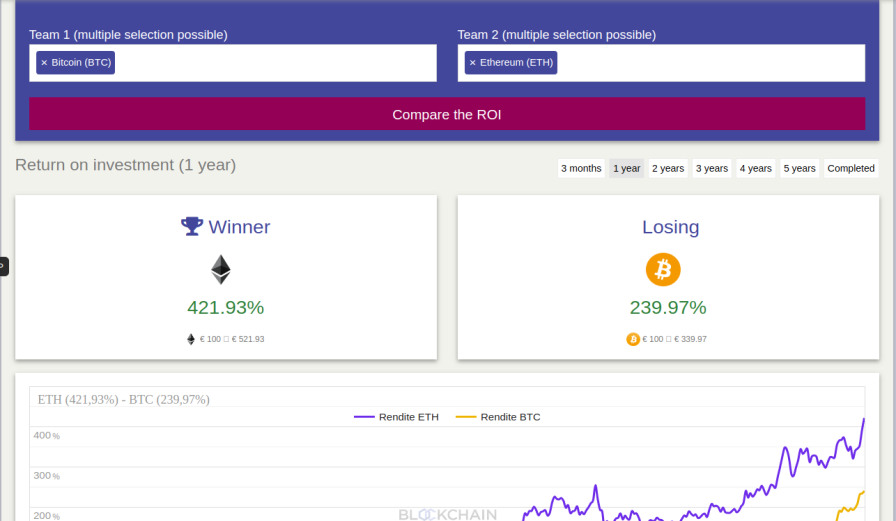The width and height of the screenshot is (896, 521).
Task: Click the Losing heading
Action: click(x=670, y=227)
